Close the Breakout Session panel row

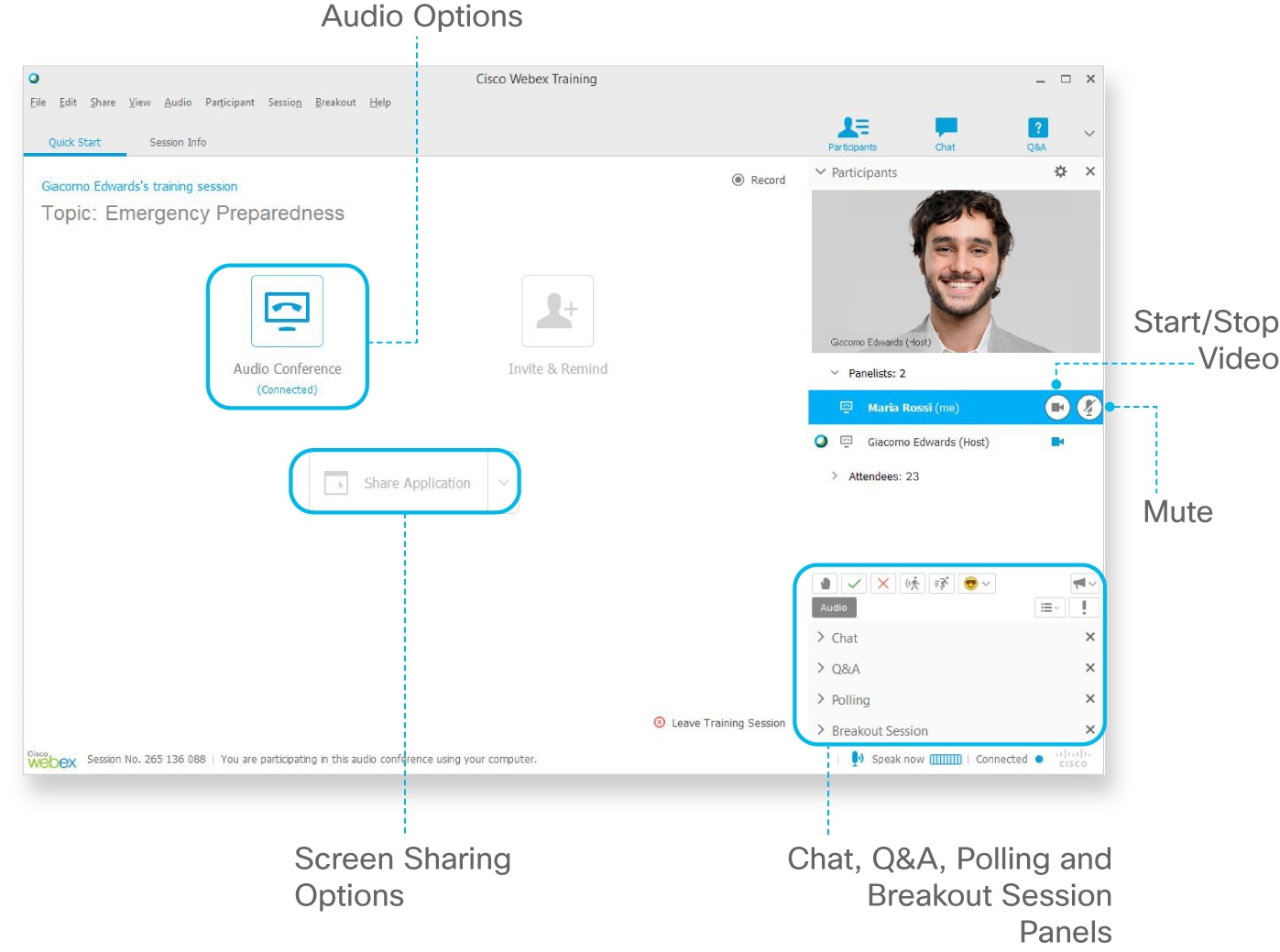[x=1090, y=729]
